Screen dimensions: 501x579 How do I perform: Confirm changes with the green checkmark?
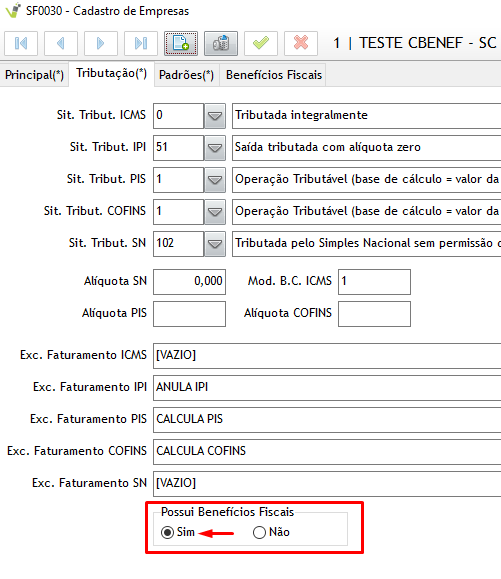pyautogui.click(x=261, y=44)
